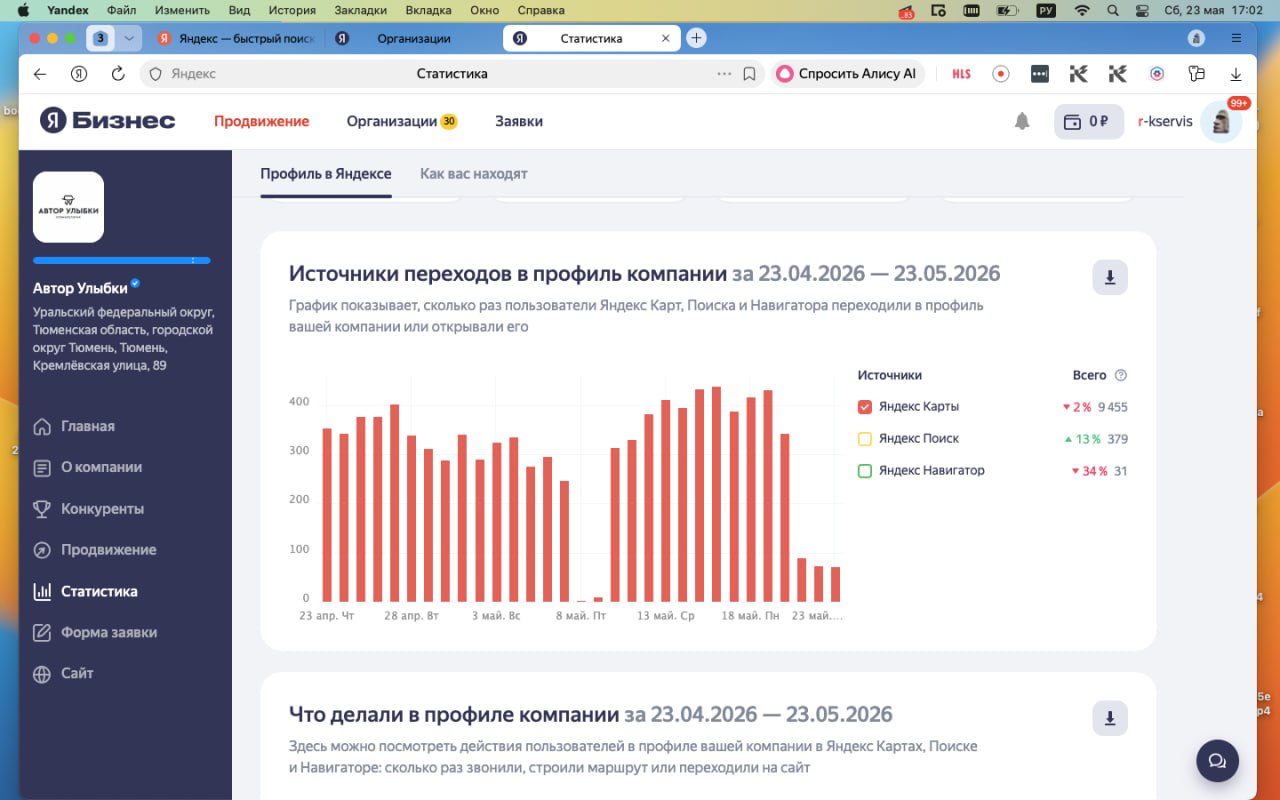Open Продвижение in top navigation
Screen dimensions: 1280x800
point(261,121)
